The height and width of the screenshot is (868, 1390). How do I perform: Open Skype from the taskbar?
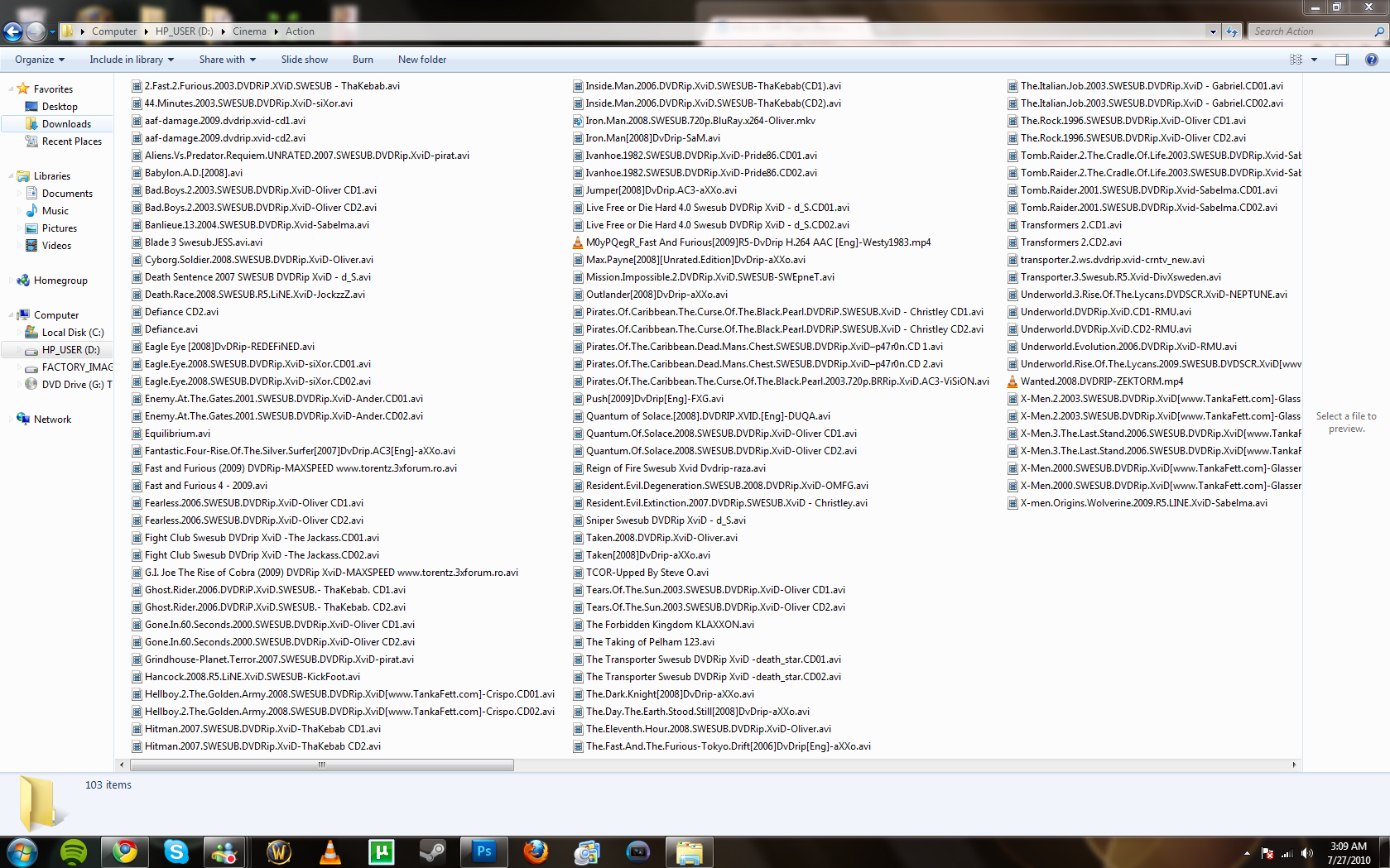[x=176, y=851]
